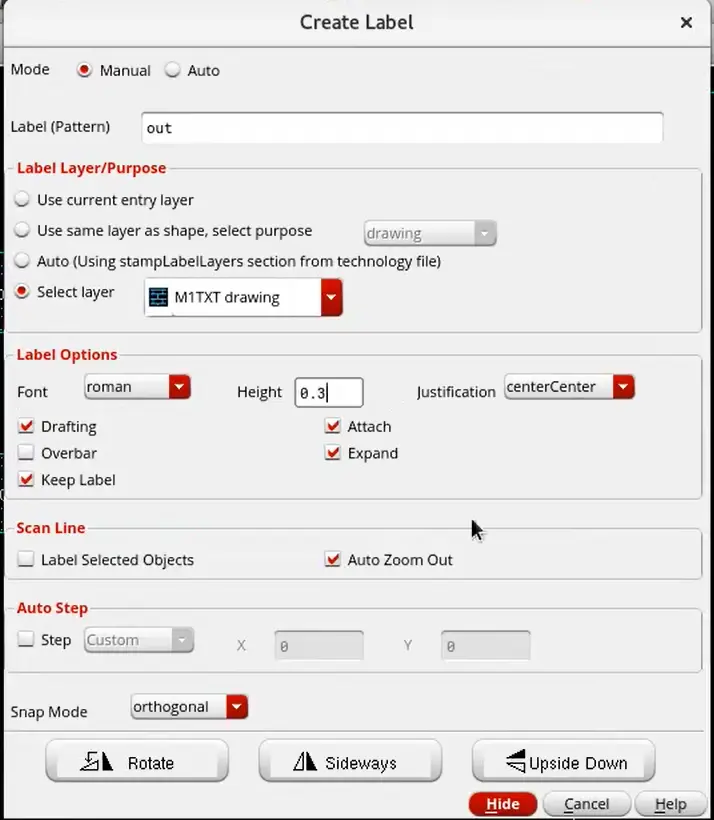The image size is (714, 820).
Task: Toggle the Auto Zoom Out checkbox
Action: click(x=332, y=559)
